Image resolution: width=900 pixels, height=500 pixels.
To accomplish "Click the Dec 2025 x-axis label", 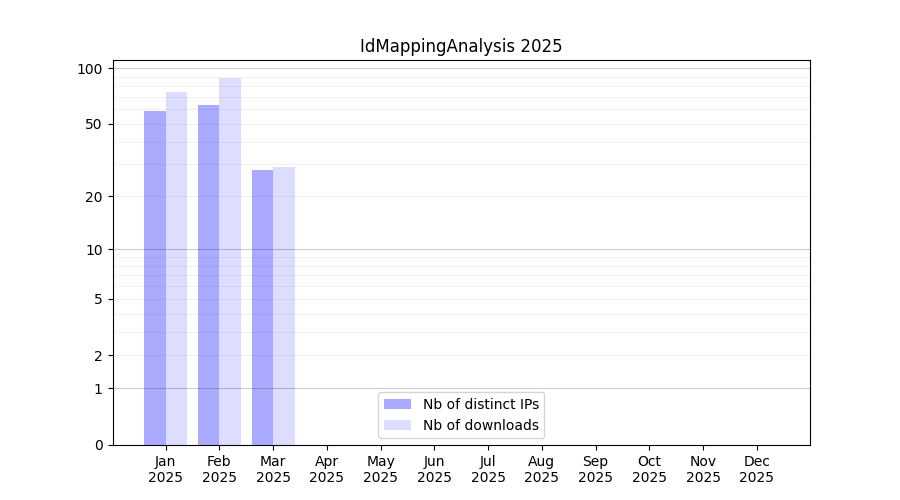I will coord(757,469).
